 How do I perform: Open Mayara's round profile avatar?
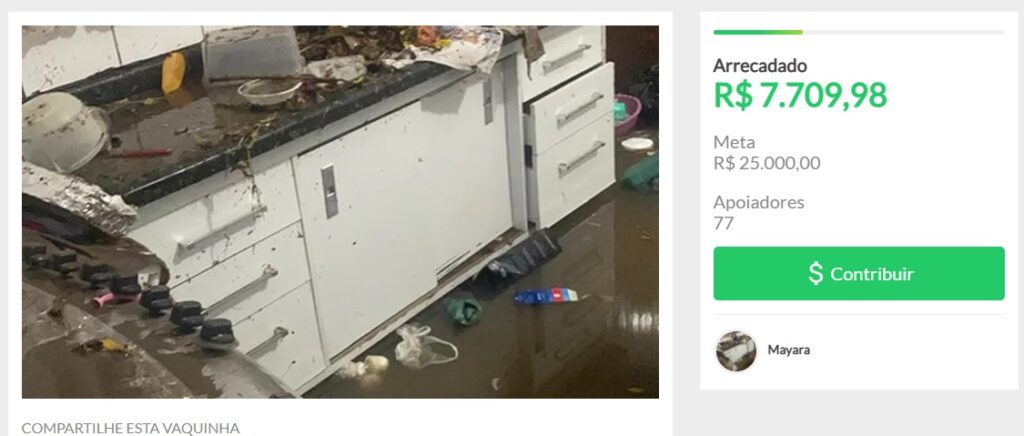pyautogui.click(x=736, y=350)
